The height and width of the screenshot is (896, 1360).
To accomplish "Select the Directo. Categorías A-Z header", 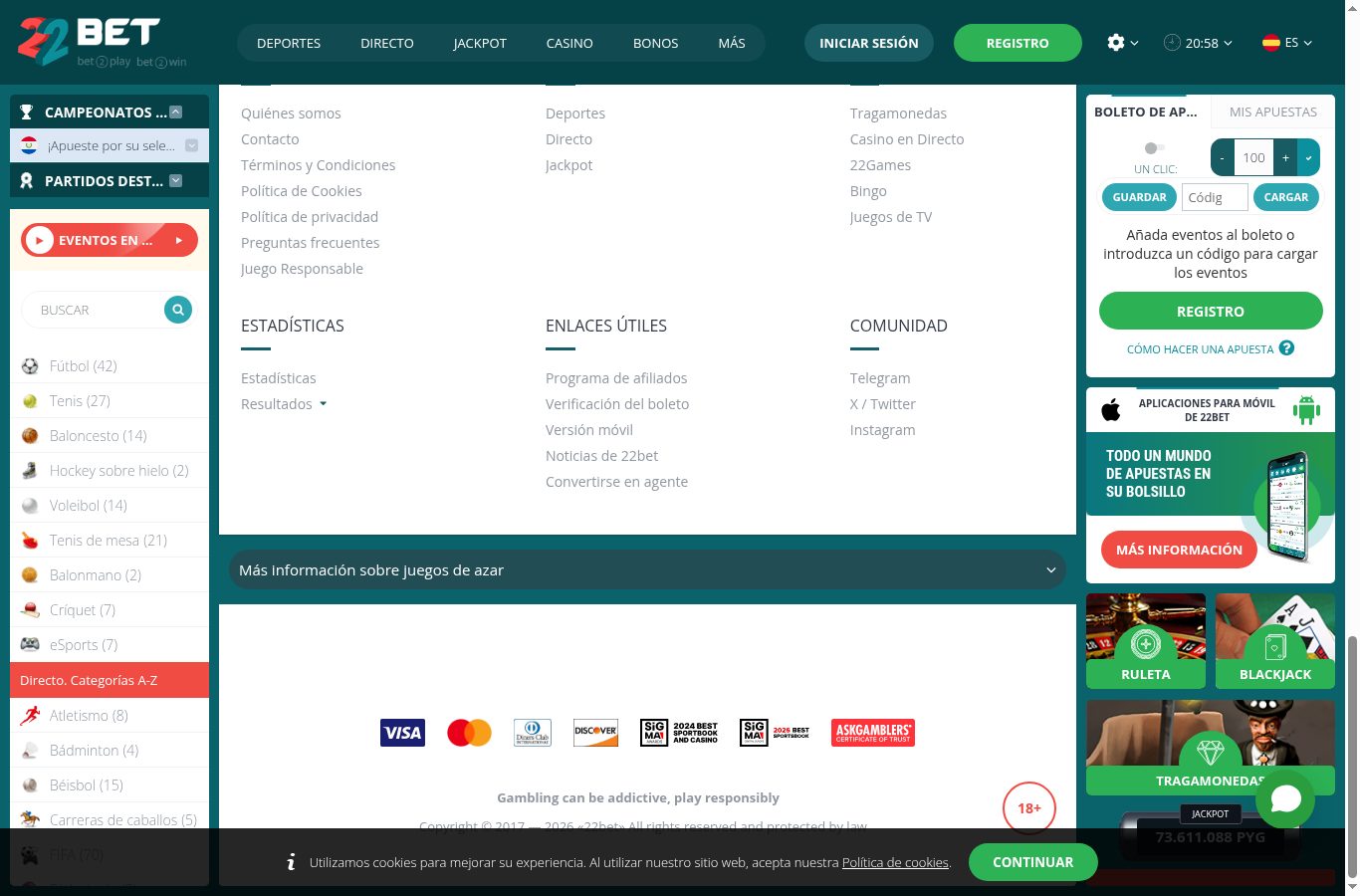I will coord(110,680).
